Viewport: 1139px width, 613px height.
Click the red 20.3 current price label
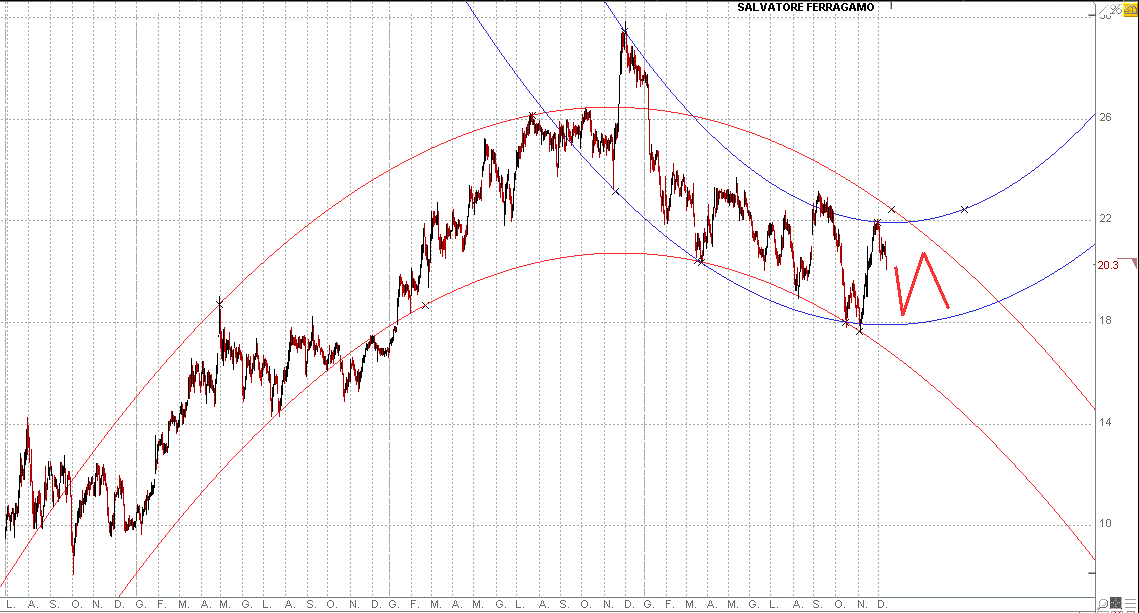point(1107,266)
